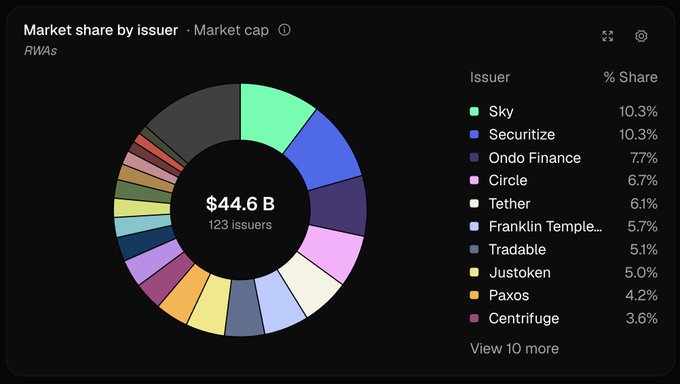Click the Justoken yellow legend swatch
Image resolution: width=680 pixels, height=384 pixels.
pyautogui.click(x=474, y=272)
